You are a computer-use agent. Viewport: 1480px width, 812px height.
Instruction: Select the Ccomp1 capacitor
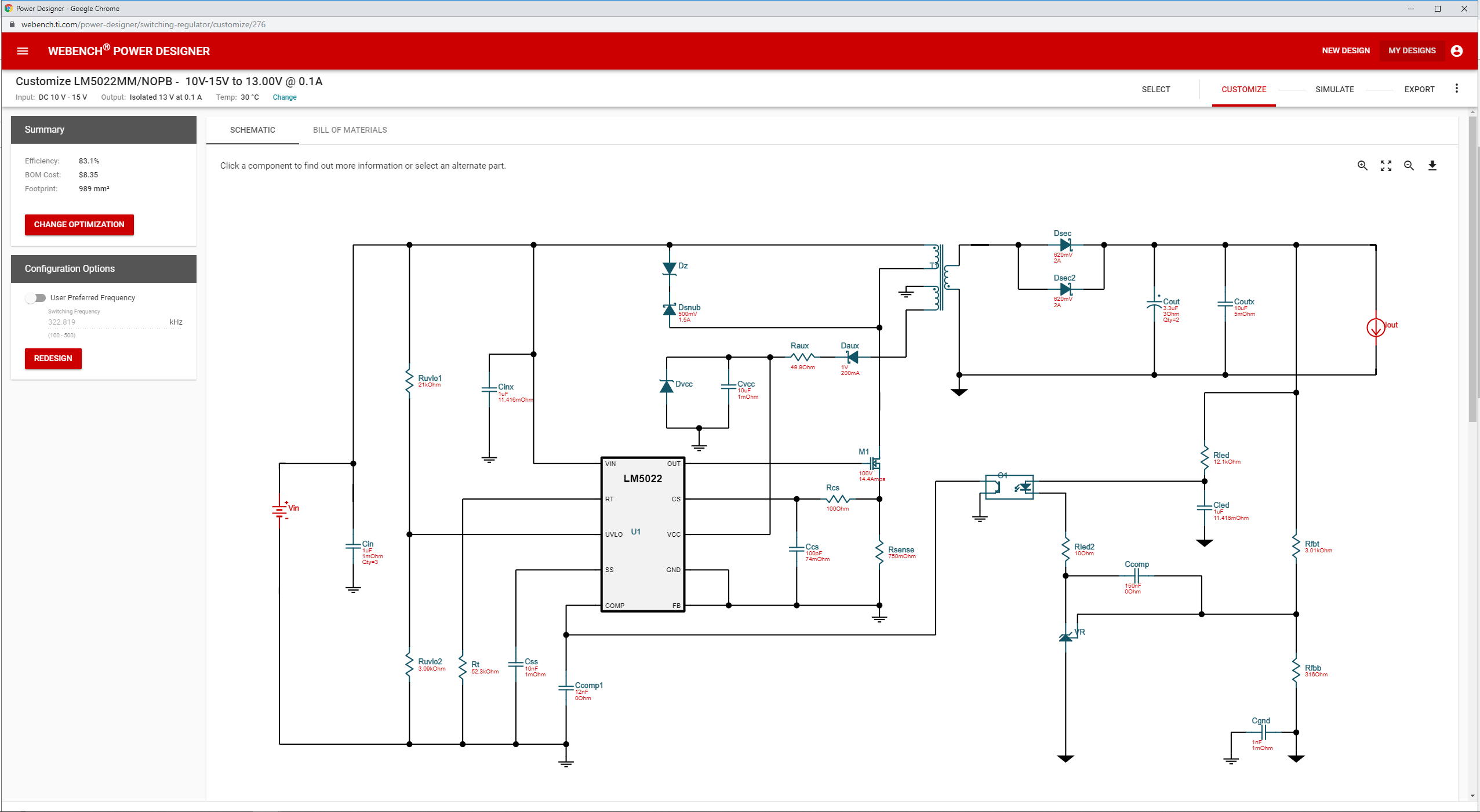[x=566, y=688]
